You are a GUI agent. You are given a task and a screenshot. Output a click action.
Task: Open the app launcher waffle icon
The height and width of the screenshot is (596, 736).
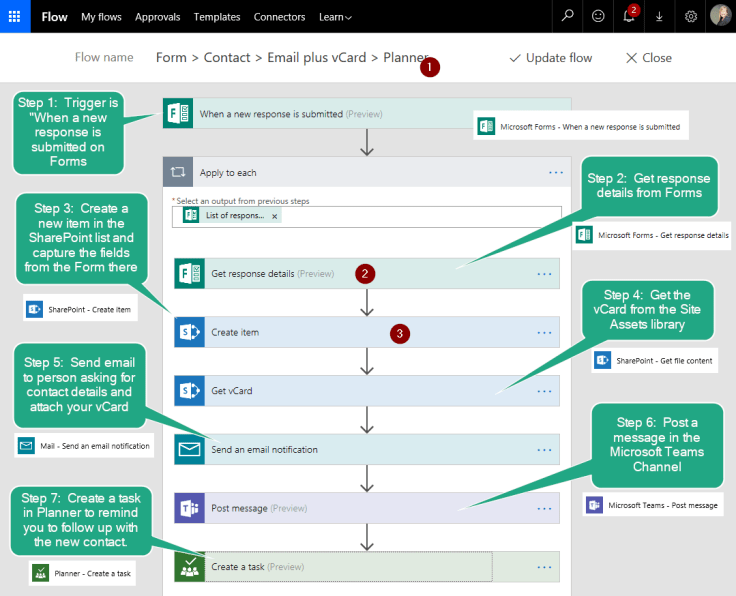coord(15,16)
